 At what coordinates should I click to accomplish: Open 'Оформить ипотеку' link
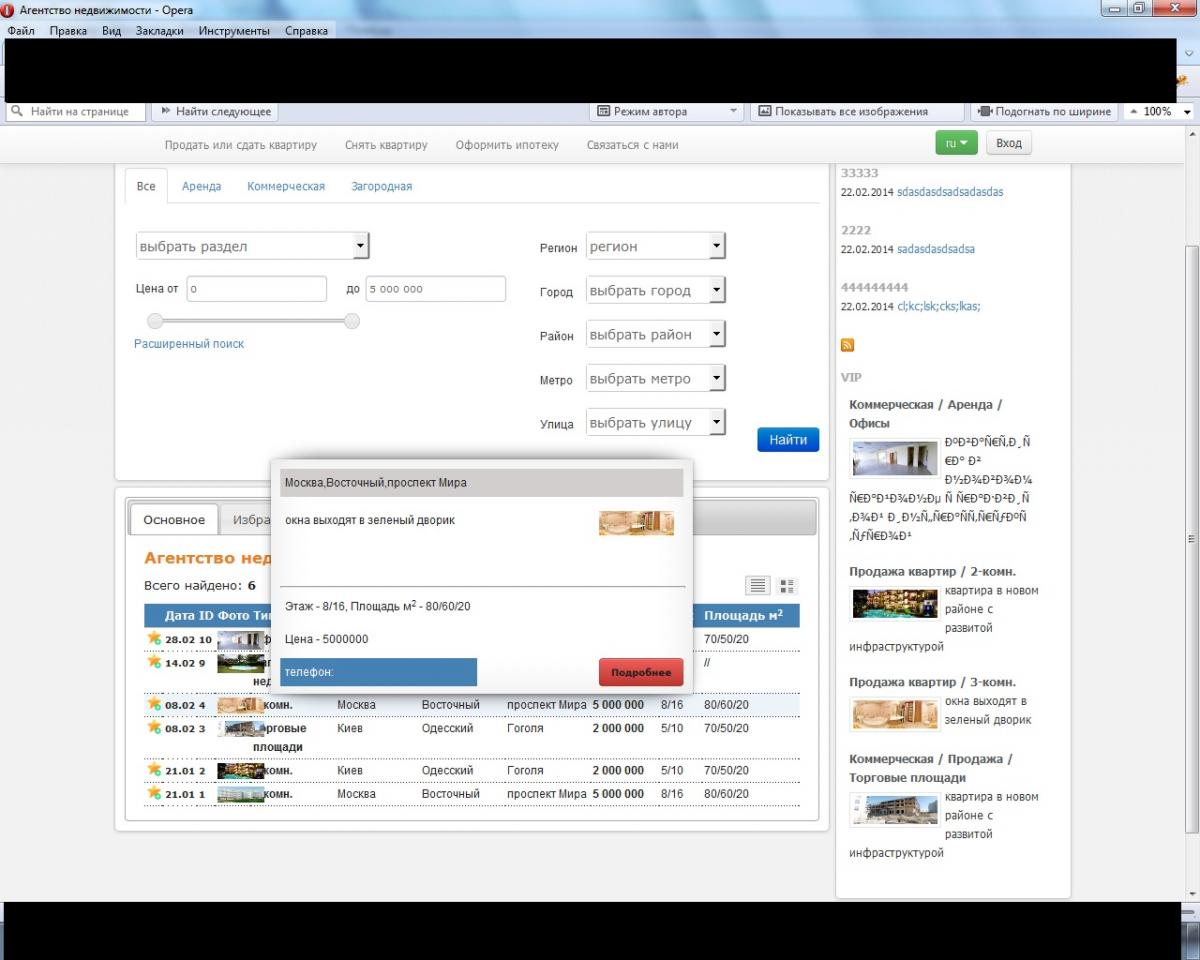click(x=507, y=145)
